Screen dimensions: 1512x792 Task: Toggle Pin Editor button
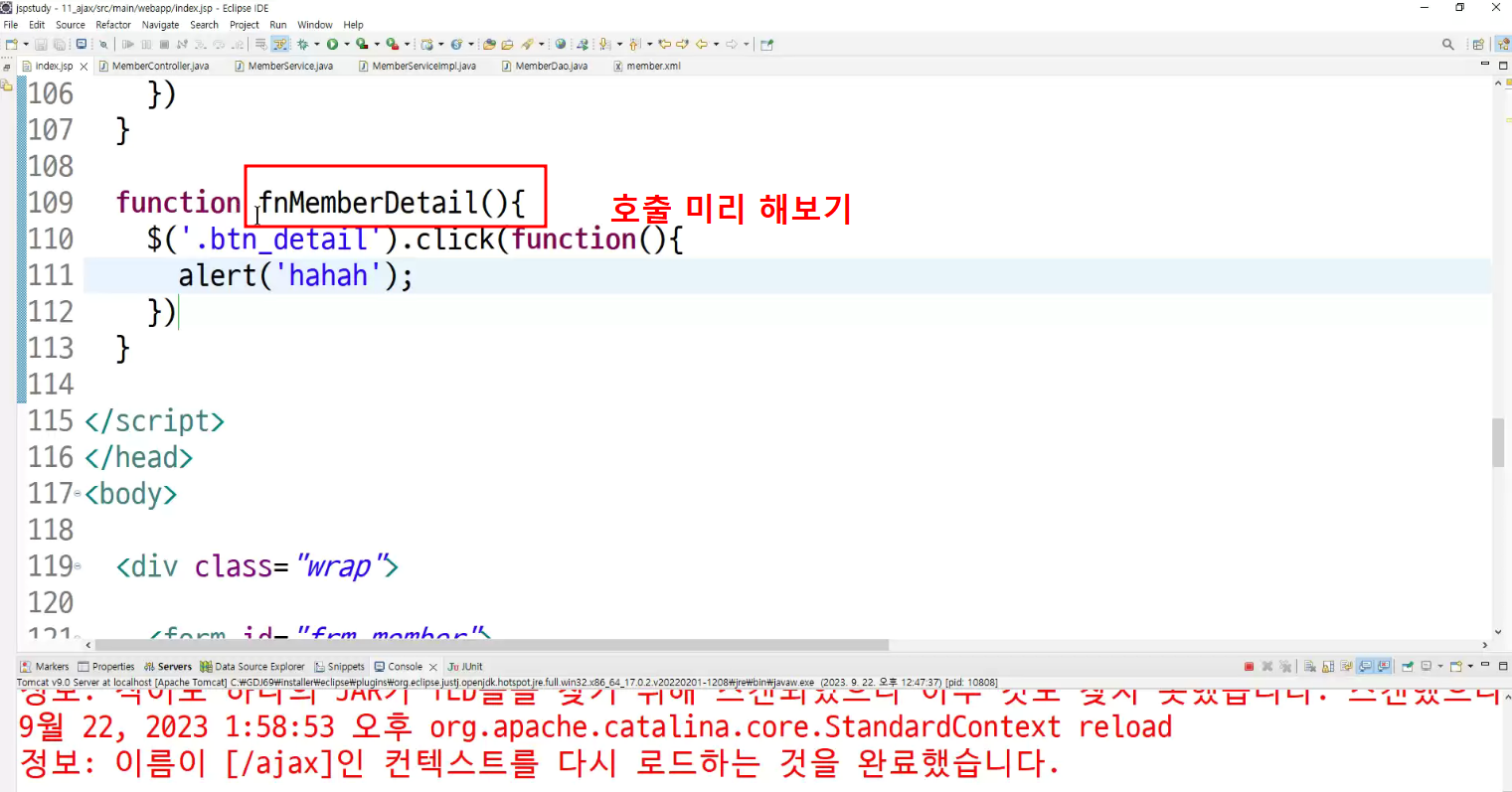point(766,44)
